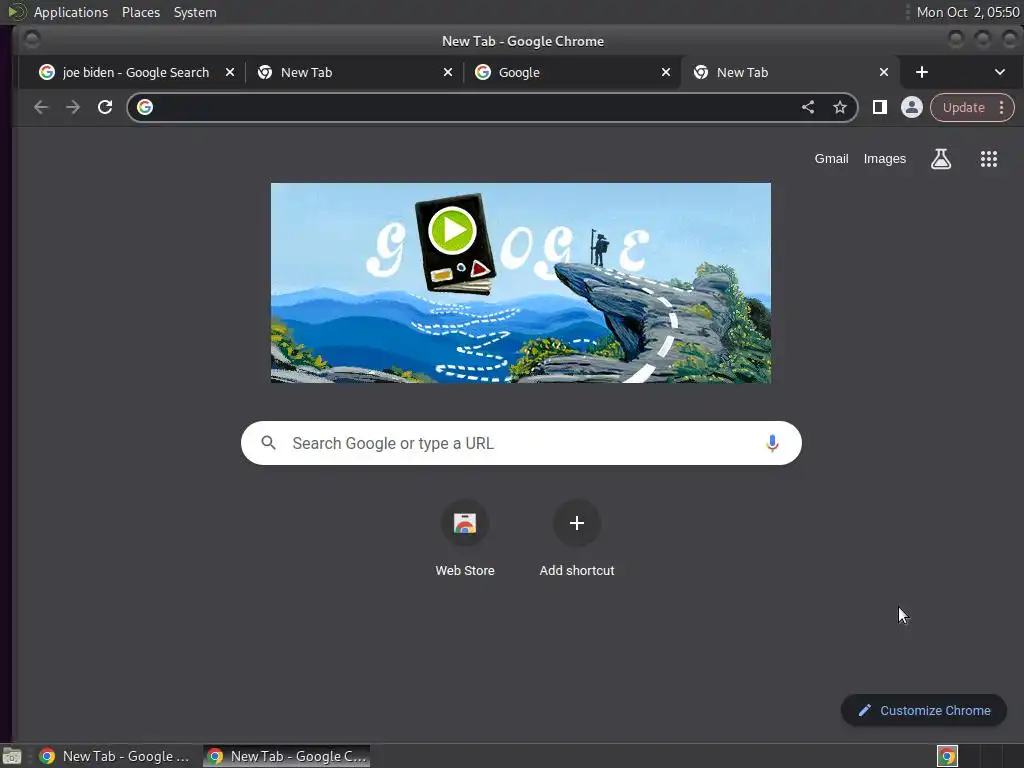This screenshot has height=768, width=1024.
Task: Start voice search with microphone
Action: (772, 443)
